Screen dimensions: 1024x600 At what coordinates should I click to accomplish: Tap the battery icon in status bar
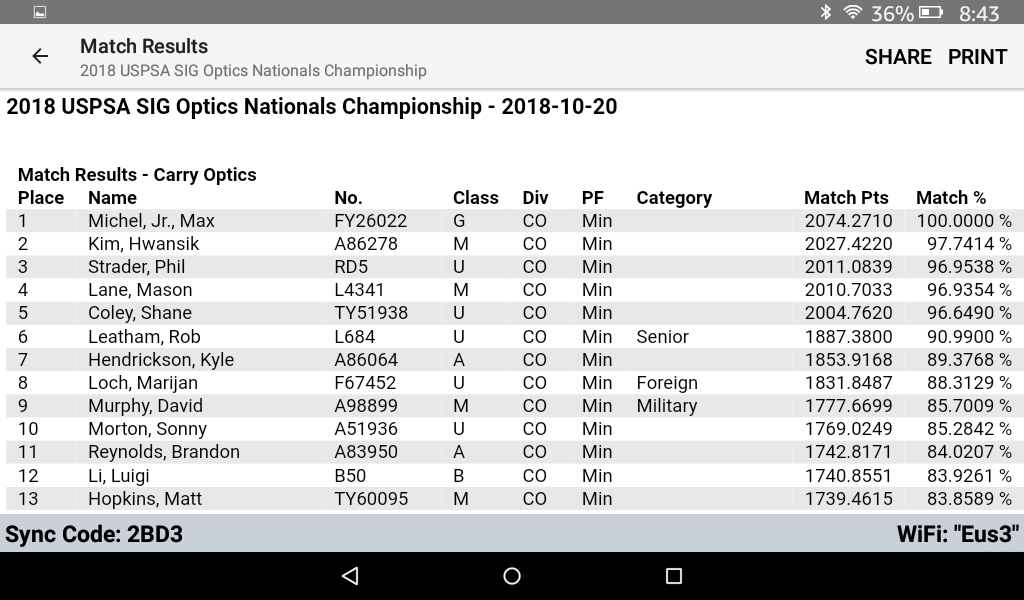point(931,13)
